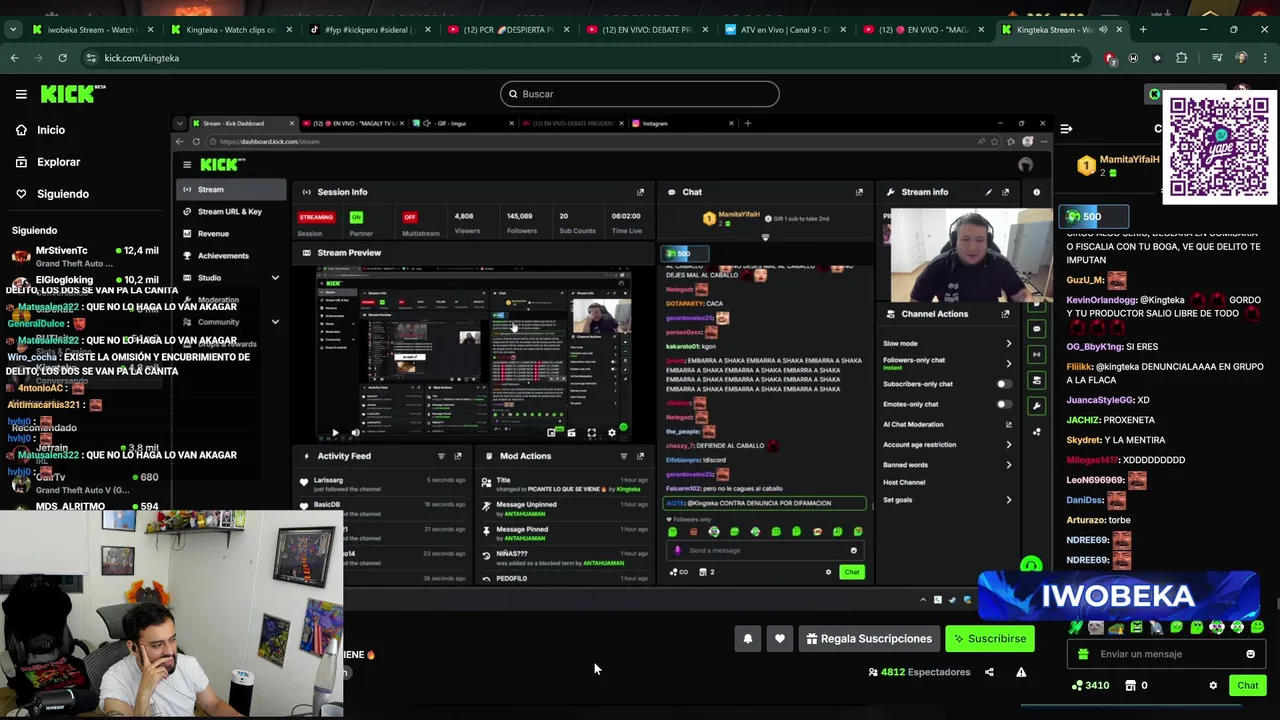
Task: Expand Followers-only chat options
Action: coord(1008,363)
